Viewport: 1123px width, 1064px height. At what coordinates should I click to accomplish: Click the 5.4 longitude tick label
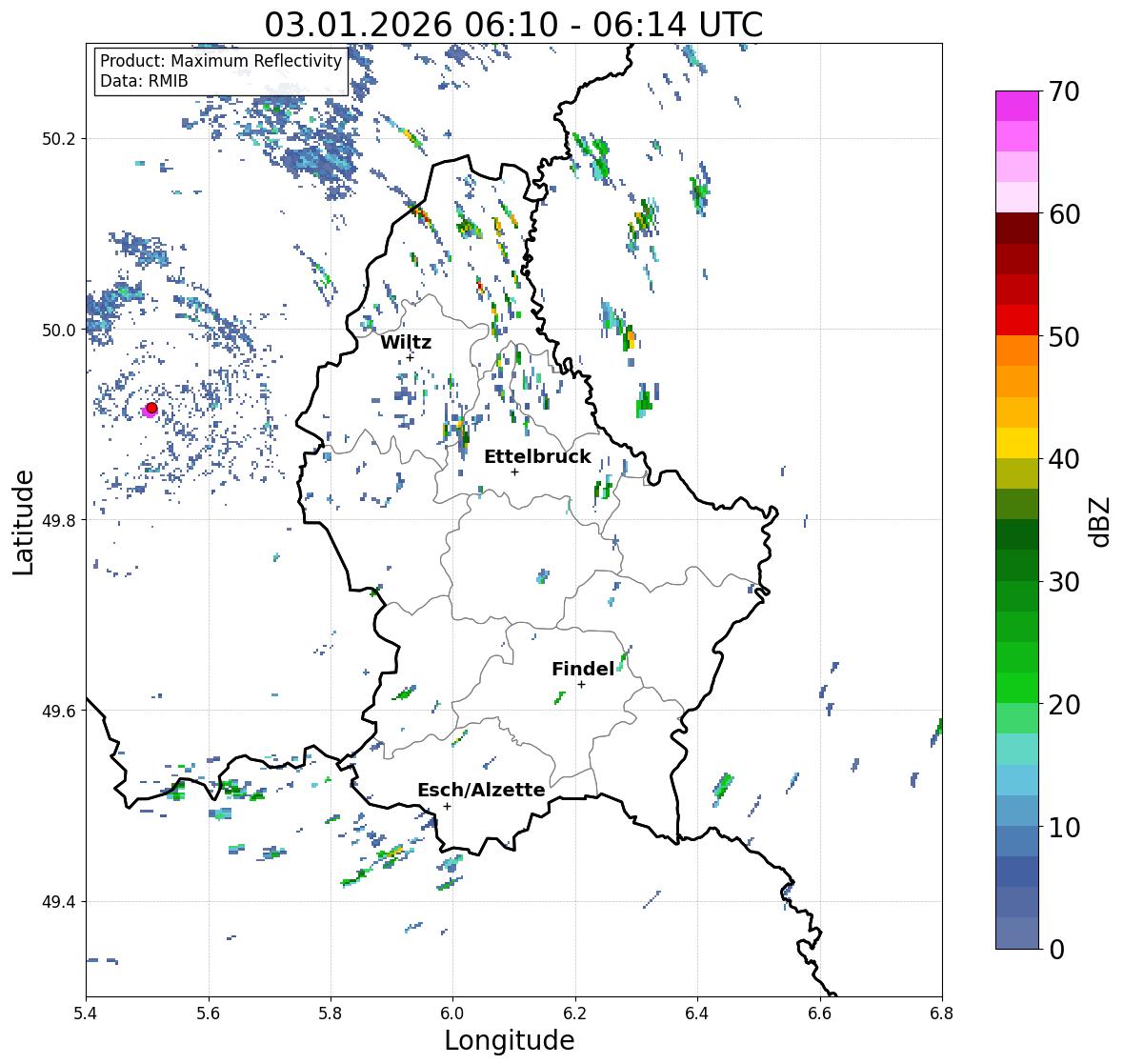coord(86,1014)
